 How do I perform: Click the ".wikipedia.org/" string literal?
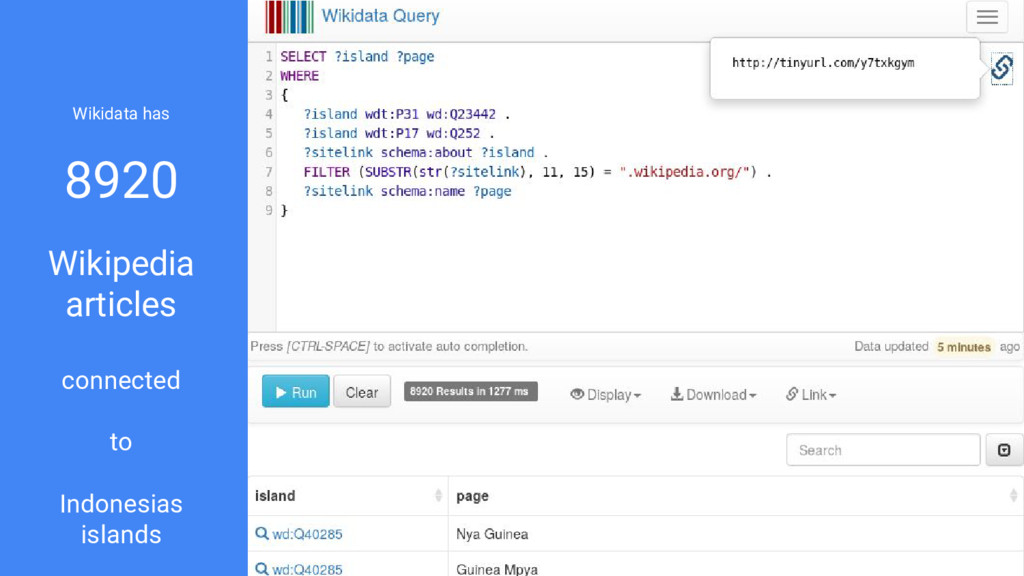coord(684,172)
